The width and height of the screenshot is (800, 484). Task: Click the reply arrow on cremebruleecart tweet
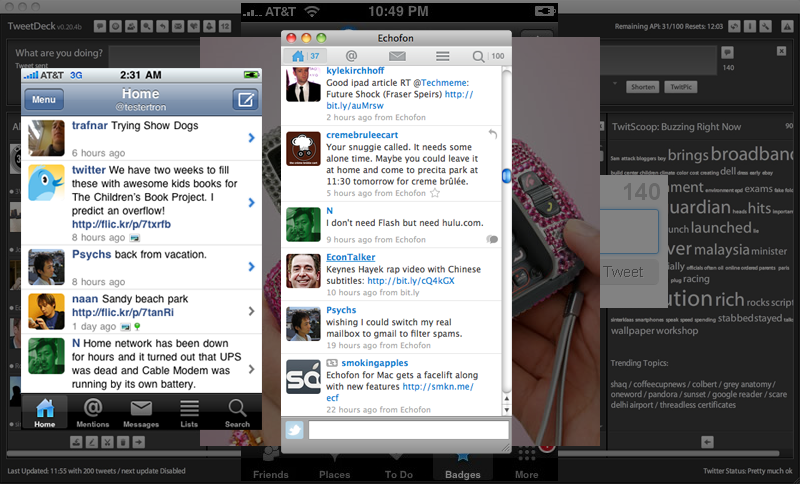point(492,134)
